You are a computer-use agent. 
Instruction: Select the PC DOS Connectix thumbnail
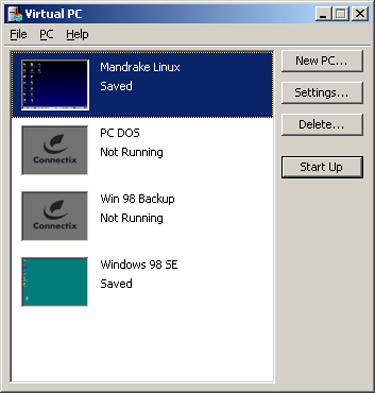click(55, 150)
